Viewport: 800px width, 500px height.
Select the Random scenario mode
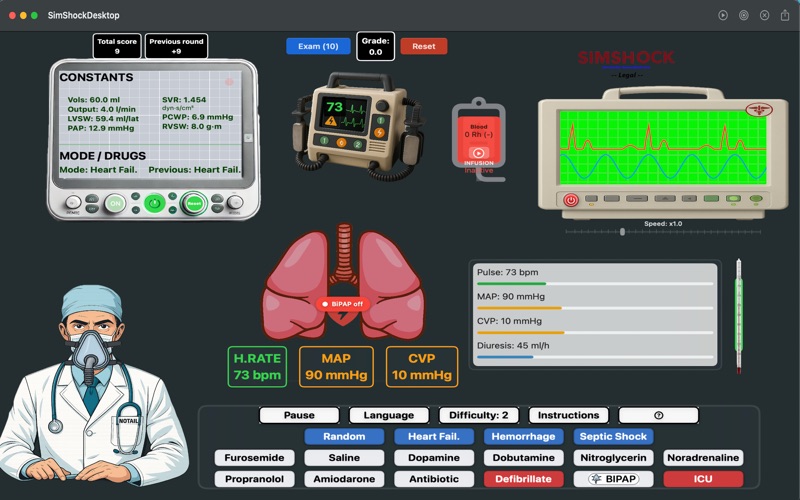(344, 437)
